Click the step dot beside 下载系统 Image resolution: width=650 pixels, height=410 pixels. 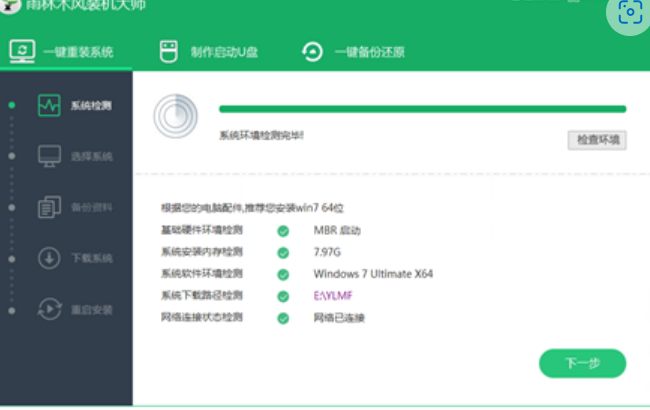coord(12,259)
